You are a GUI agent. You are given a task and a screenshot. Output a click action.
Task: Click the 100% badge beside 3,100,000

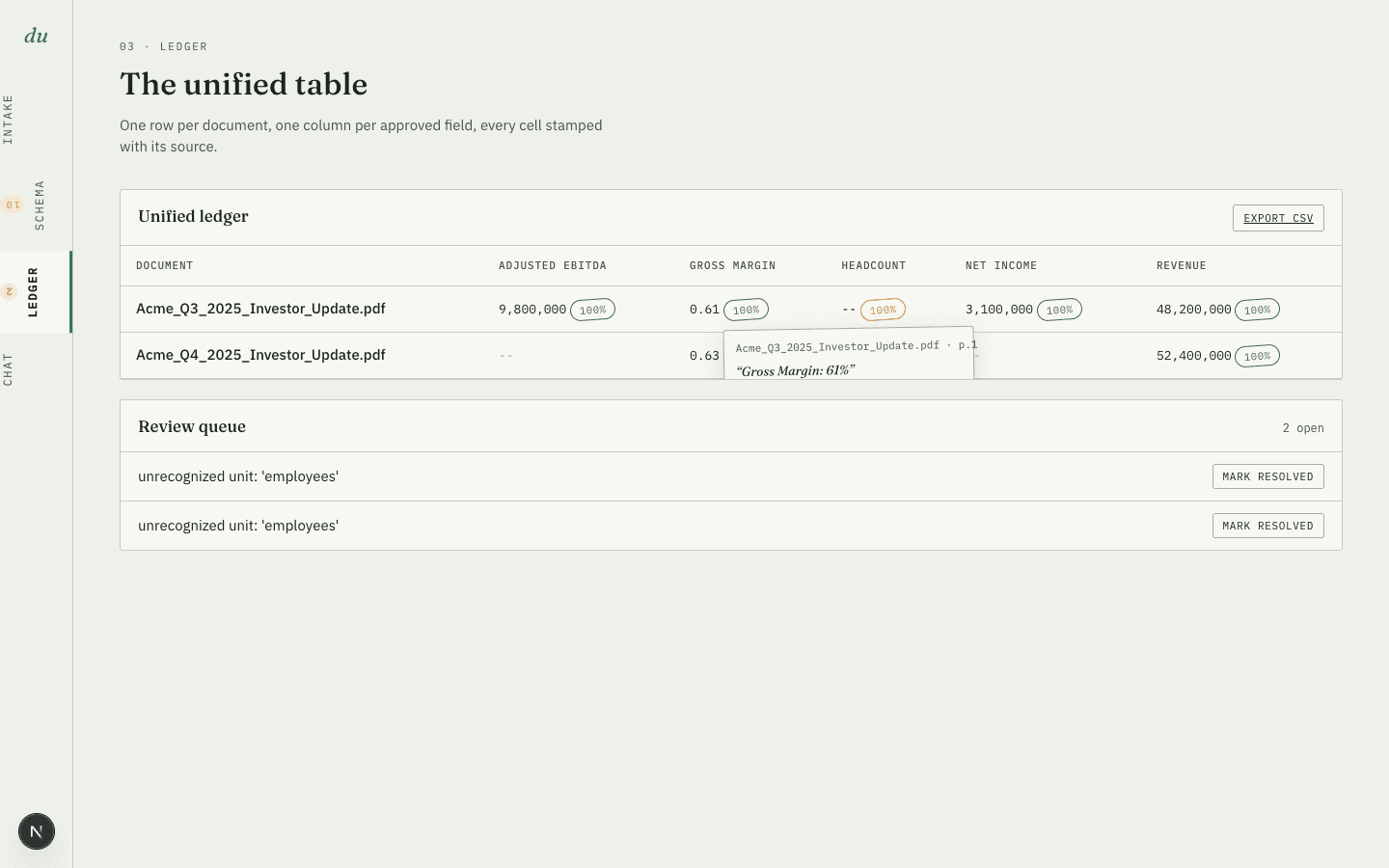coord(1059,310)
